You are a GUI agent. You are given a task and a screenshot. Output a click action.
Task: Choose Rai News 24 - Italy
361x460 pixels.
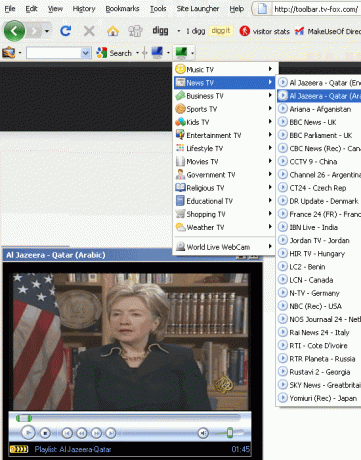tap(319, 332)
